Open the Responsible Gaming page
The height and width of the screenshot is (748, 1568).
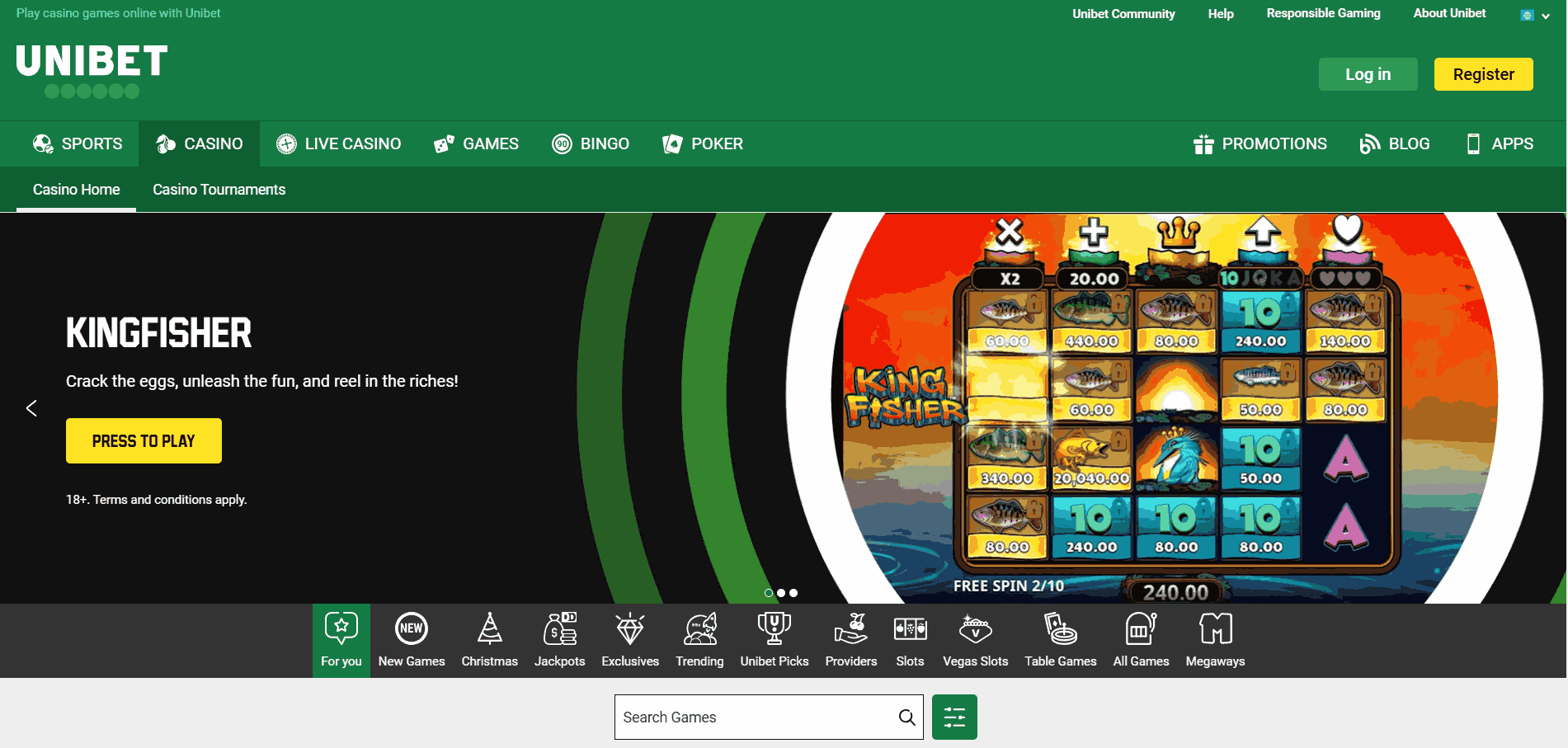[1323, 13]
